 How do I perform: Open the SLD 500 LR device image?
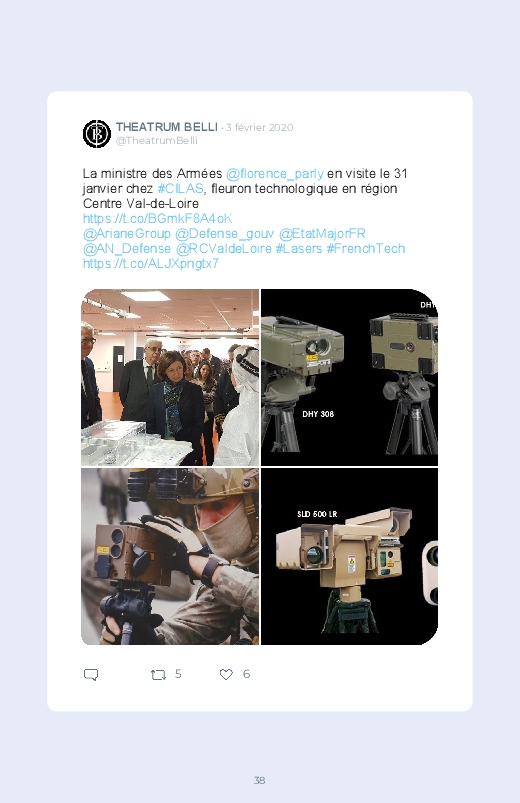pos(349,556)
